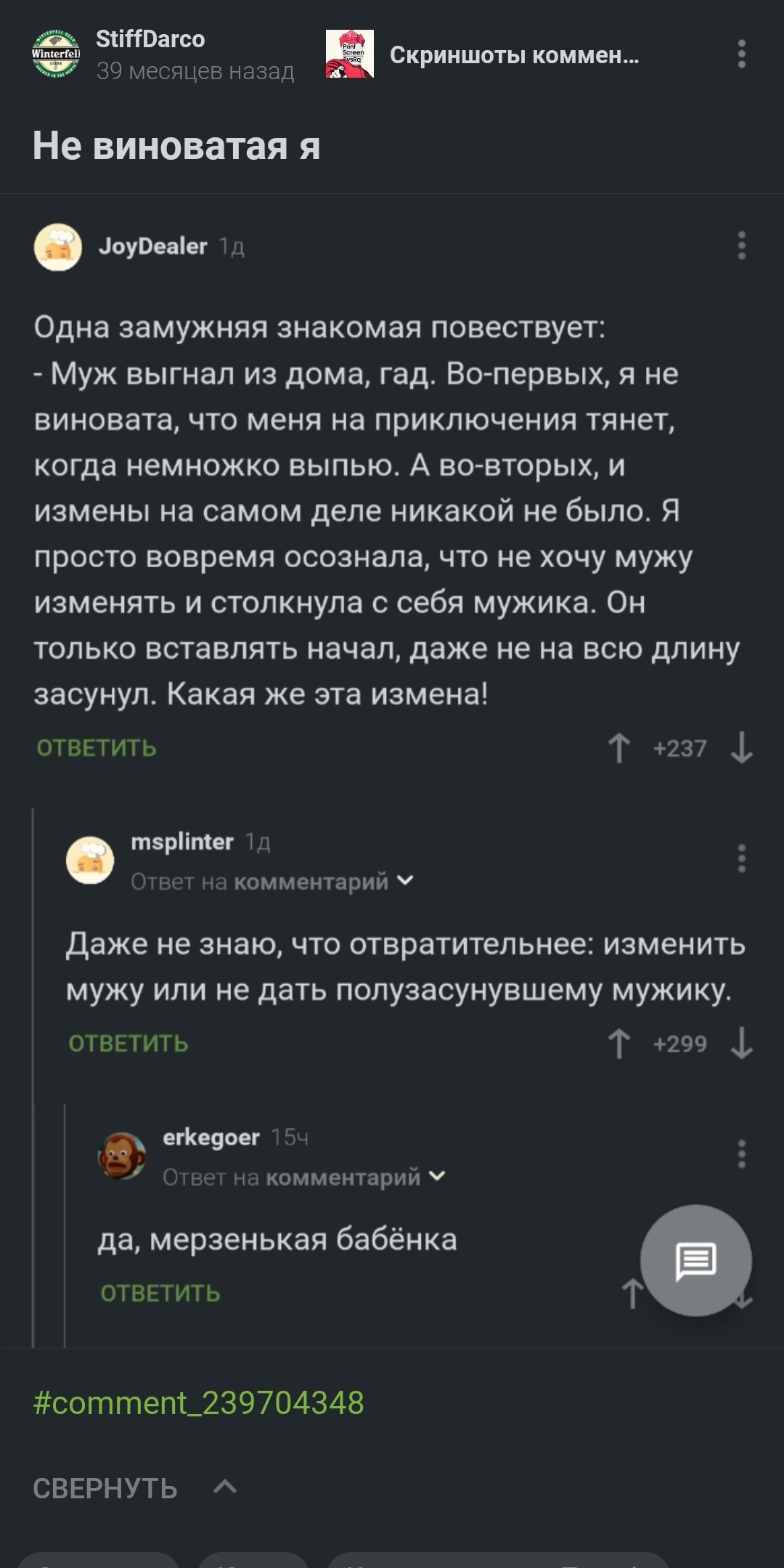Image resolution: width=784 pixels, height=1568 pixels.
Task: Downvote msplinter's comment
Action: coord(741,1044)
